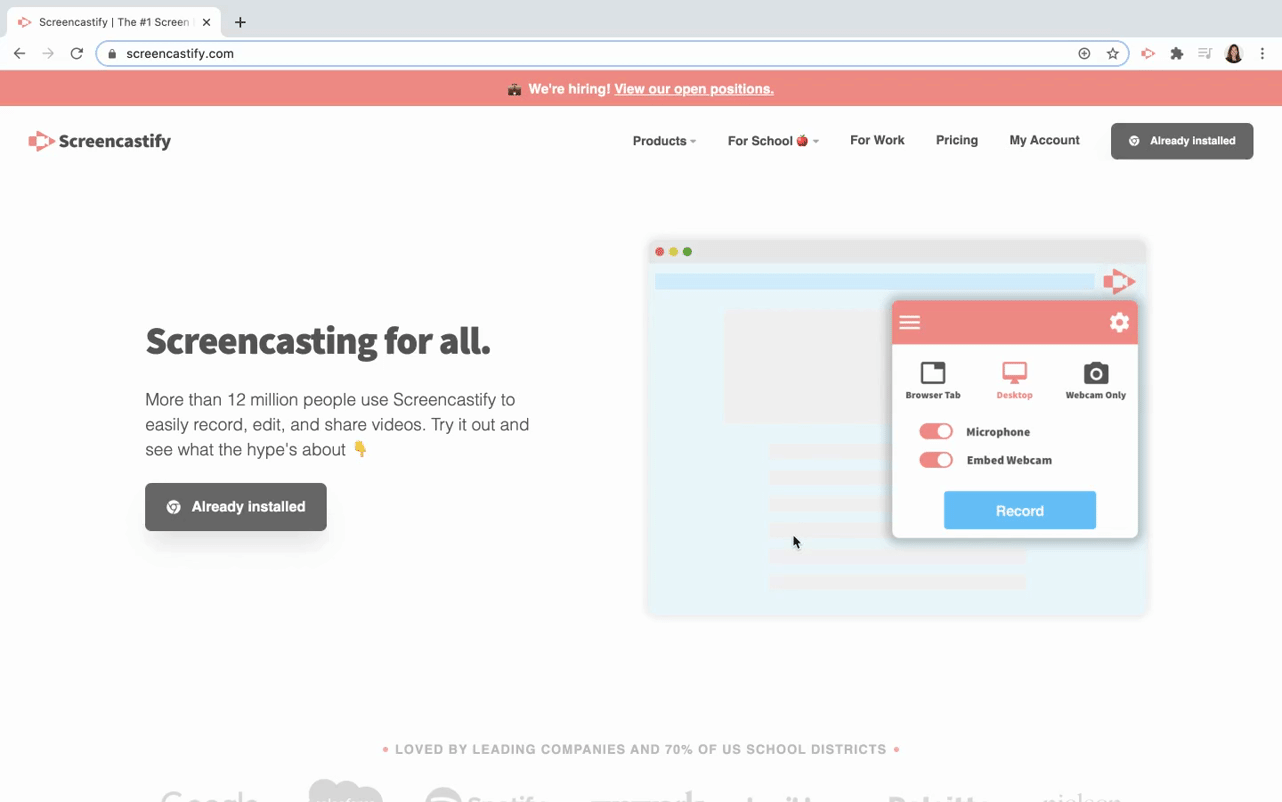Go to My Account
Image resolution: width=1282 pixels, height=802 pixels.
pos(1044,140)
